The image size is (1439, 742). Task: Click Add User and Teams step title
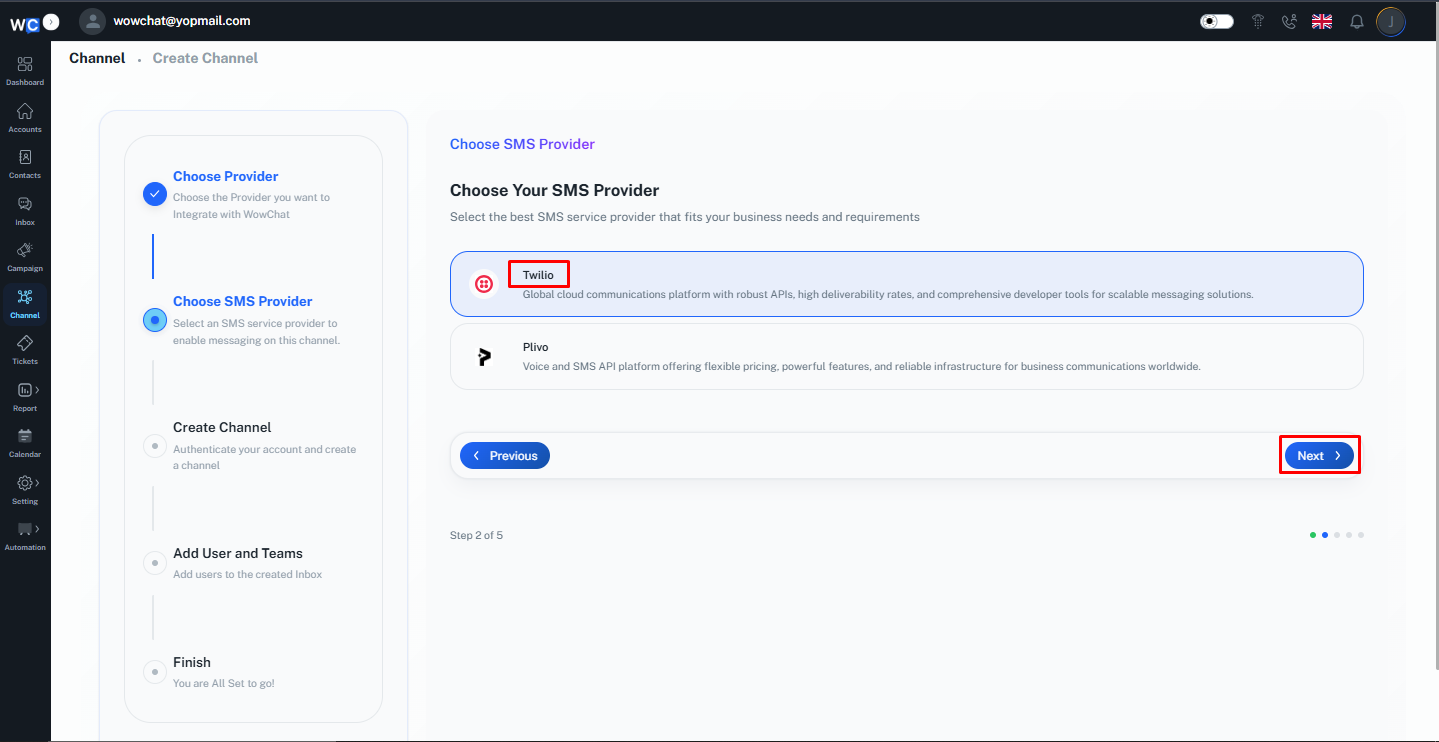pyautogui.click(x=238, y=553)
